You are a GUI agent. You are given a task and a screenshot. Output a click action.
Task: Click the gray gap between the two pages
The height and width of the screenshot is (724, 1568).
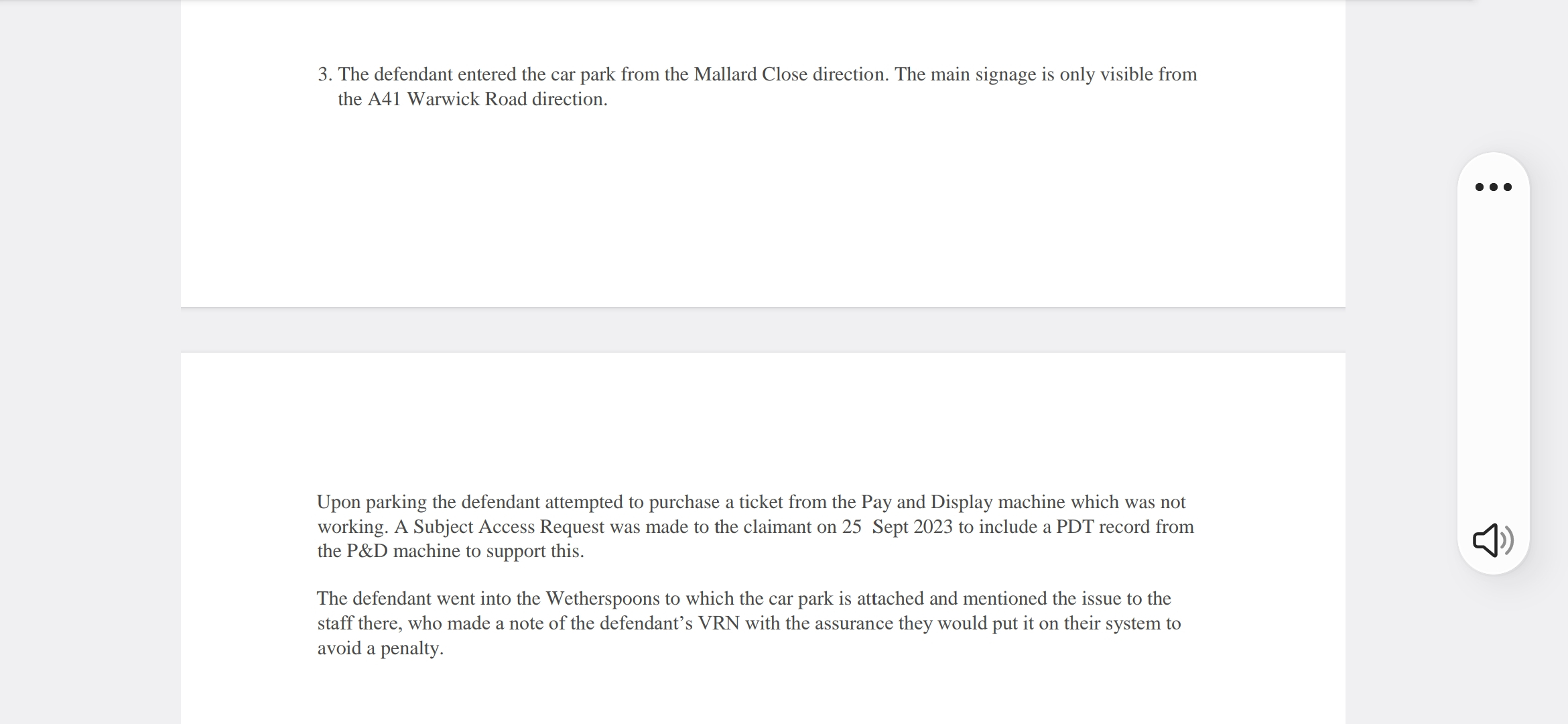[x=763, y=330]
